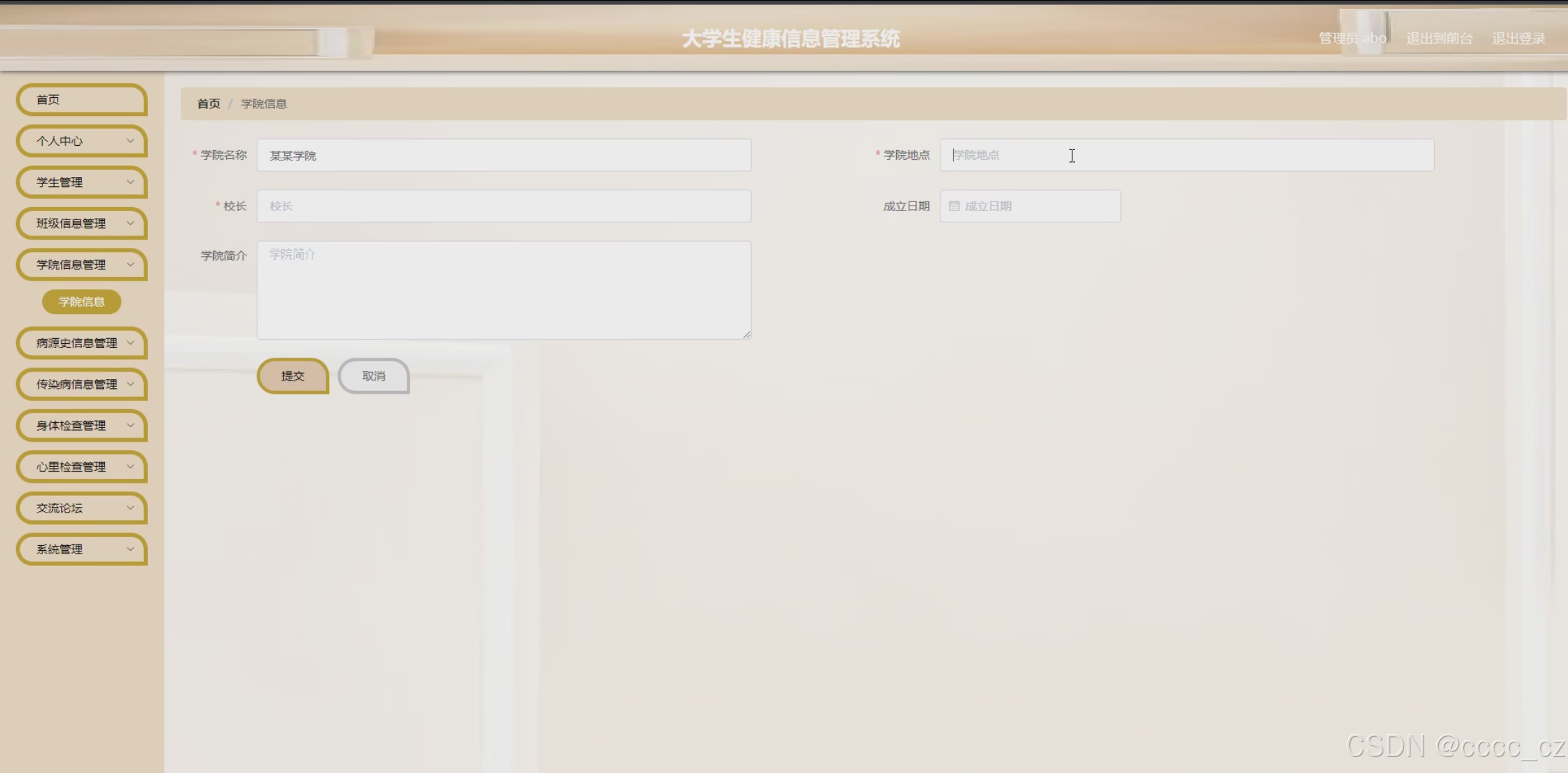Expand 系统管理 menu chevron

click(130, 549)
